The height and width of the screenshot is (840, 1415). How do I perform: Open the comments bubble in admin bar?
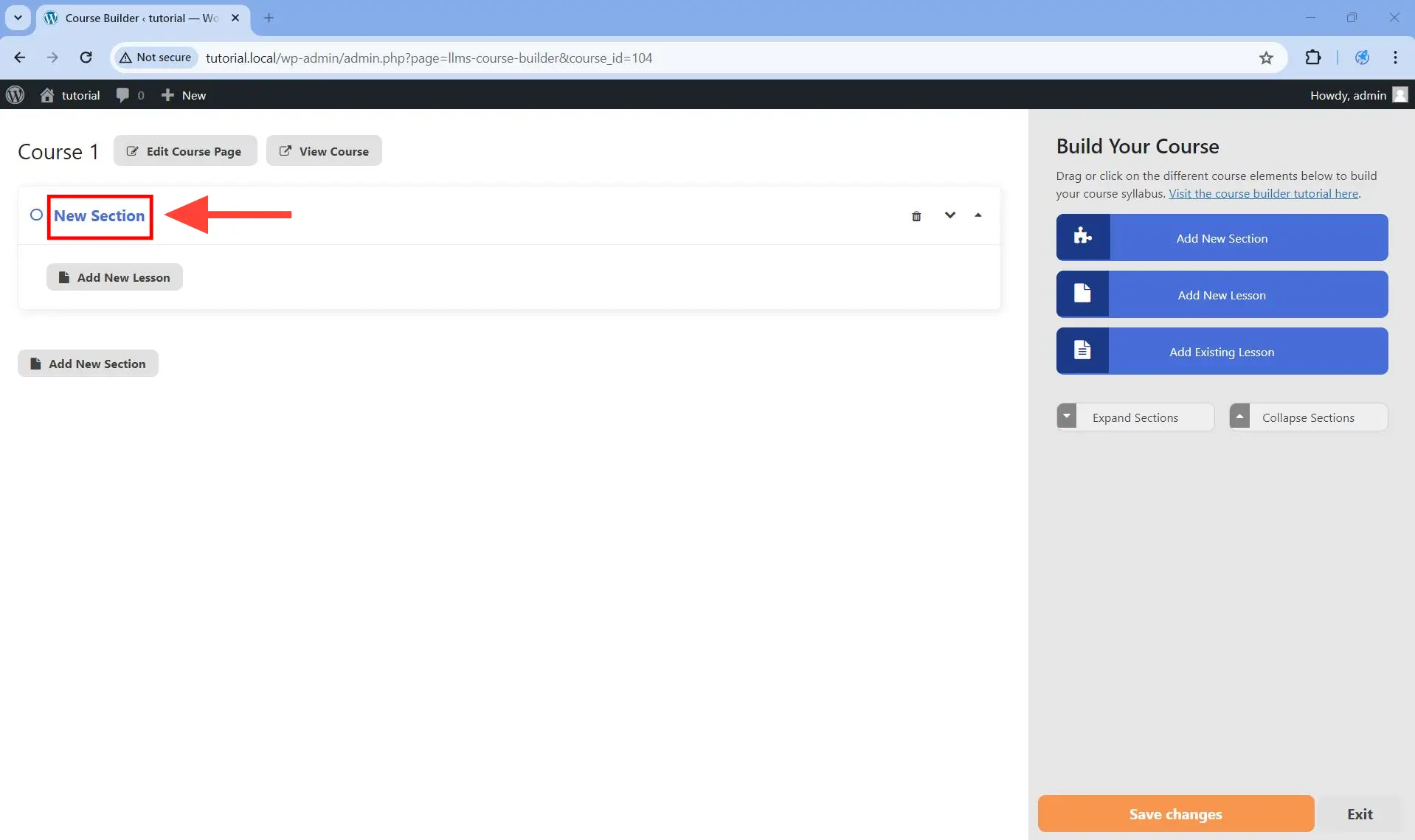click(130, 95)
